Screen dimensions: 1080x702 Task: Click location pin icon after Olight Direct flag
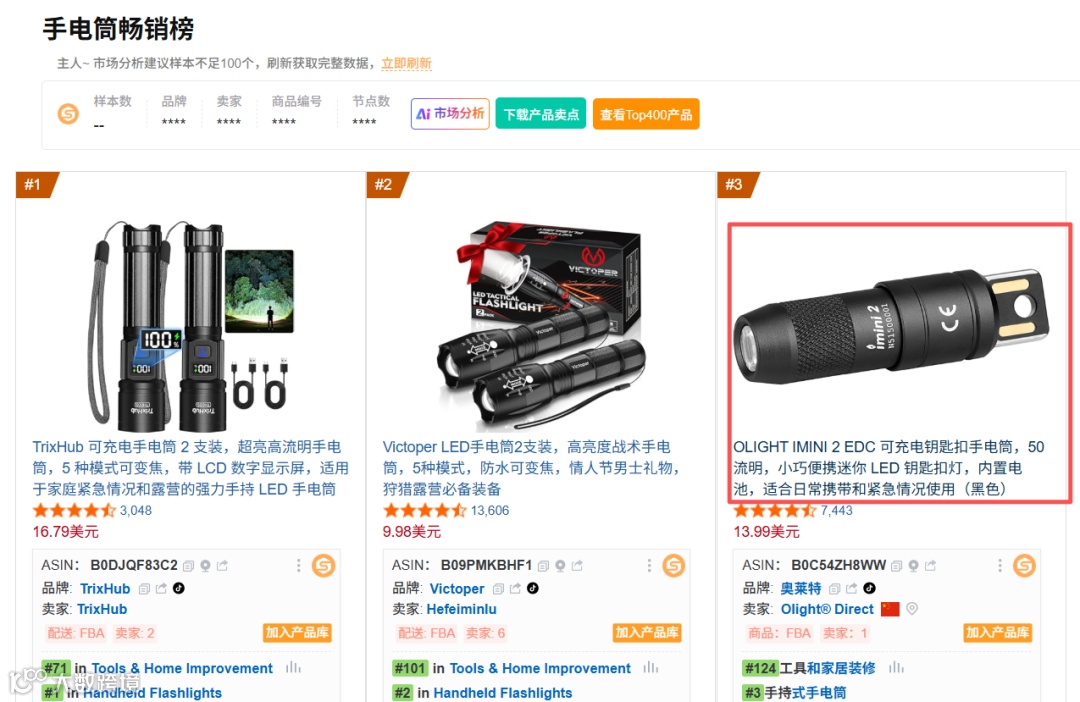(x=912, y=609)
